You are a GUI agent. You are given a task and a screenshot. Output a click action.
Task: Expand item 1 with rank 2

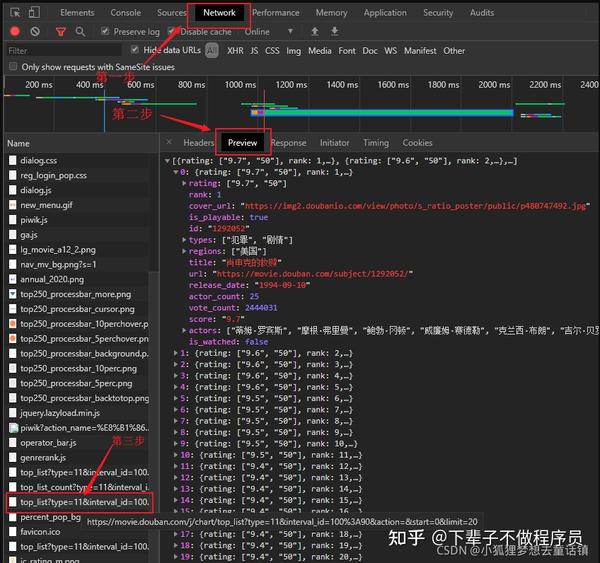point(176,353)
